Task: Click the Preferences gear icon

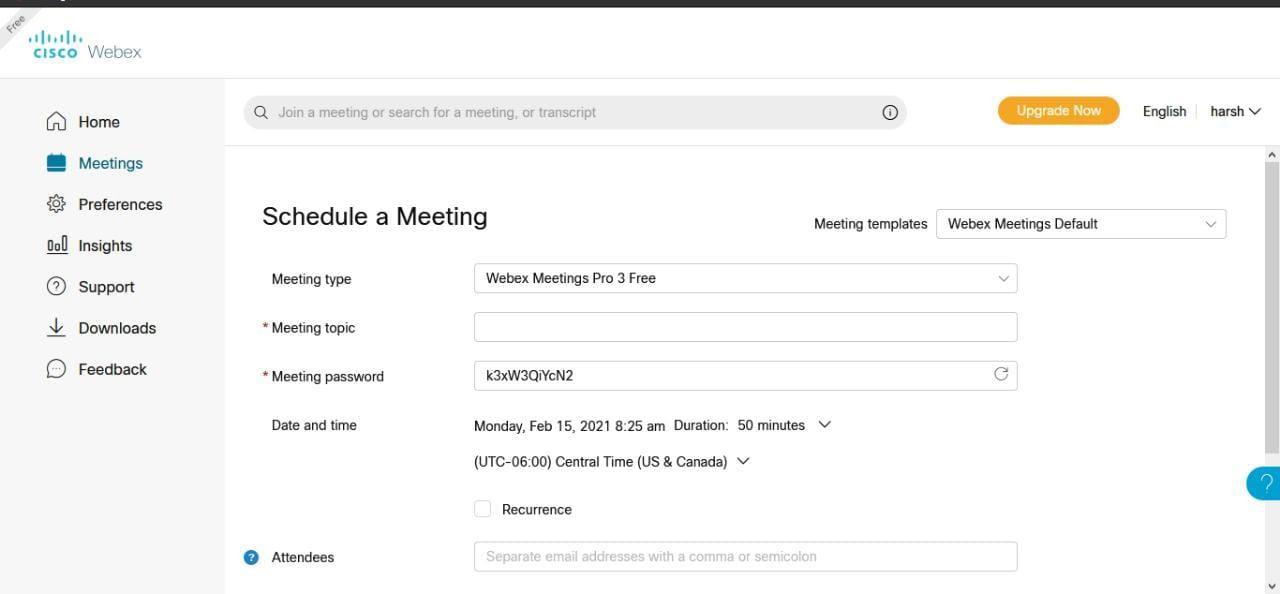Action: pos(56,203)
